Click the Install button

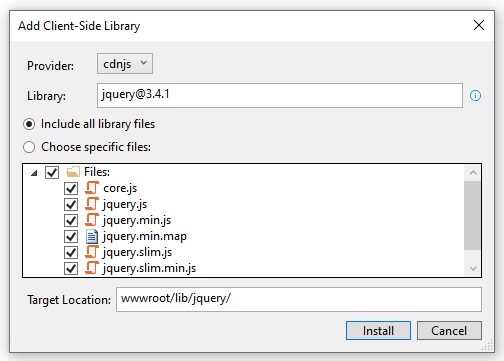pos(378,331)
